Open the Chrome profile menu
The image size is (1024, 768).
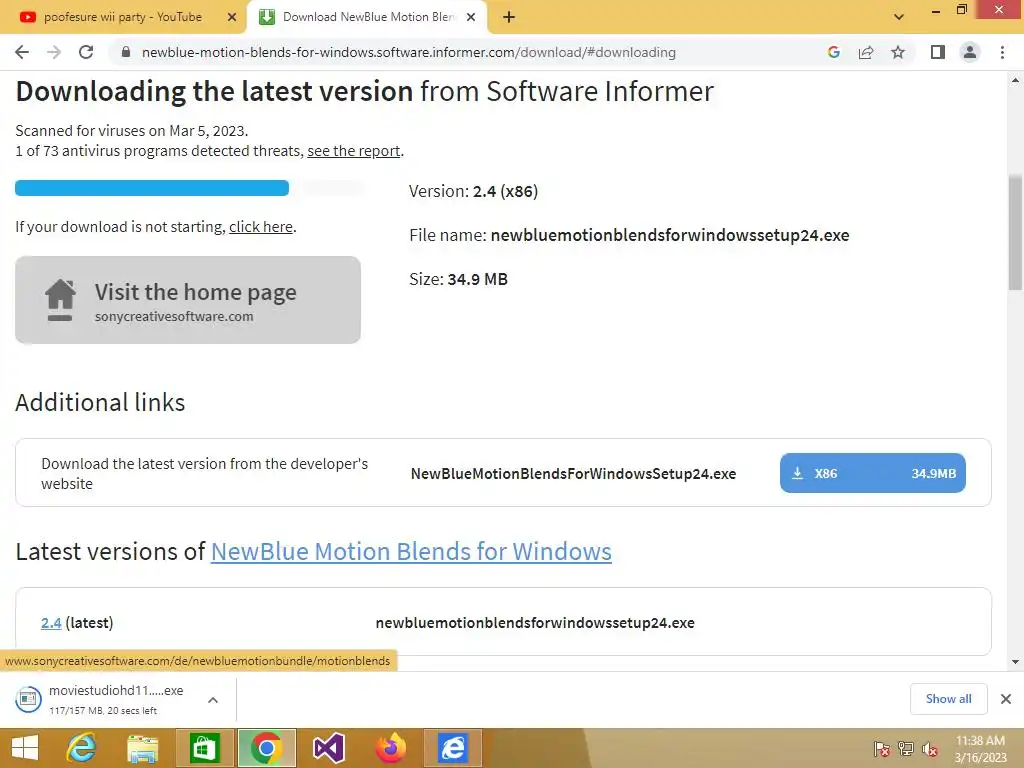(x=970, y=52)
